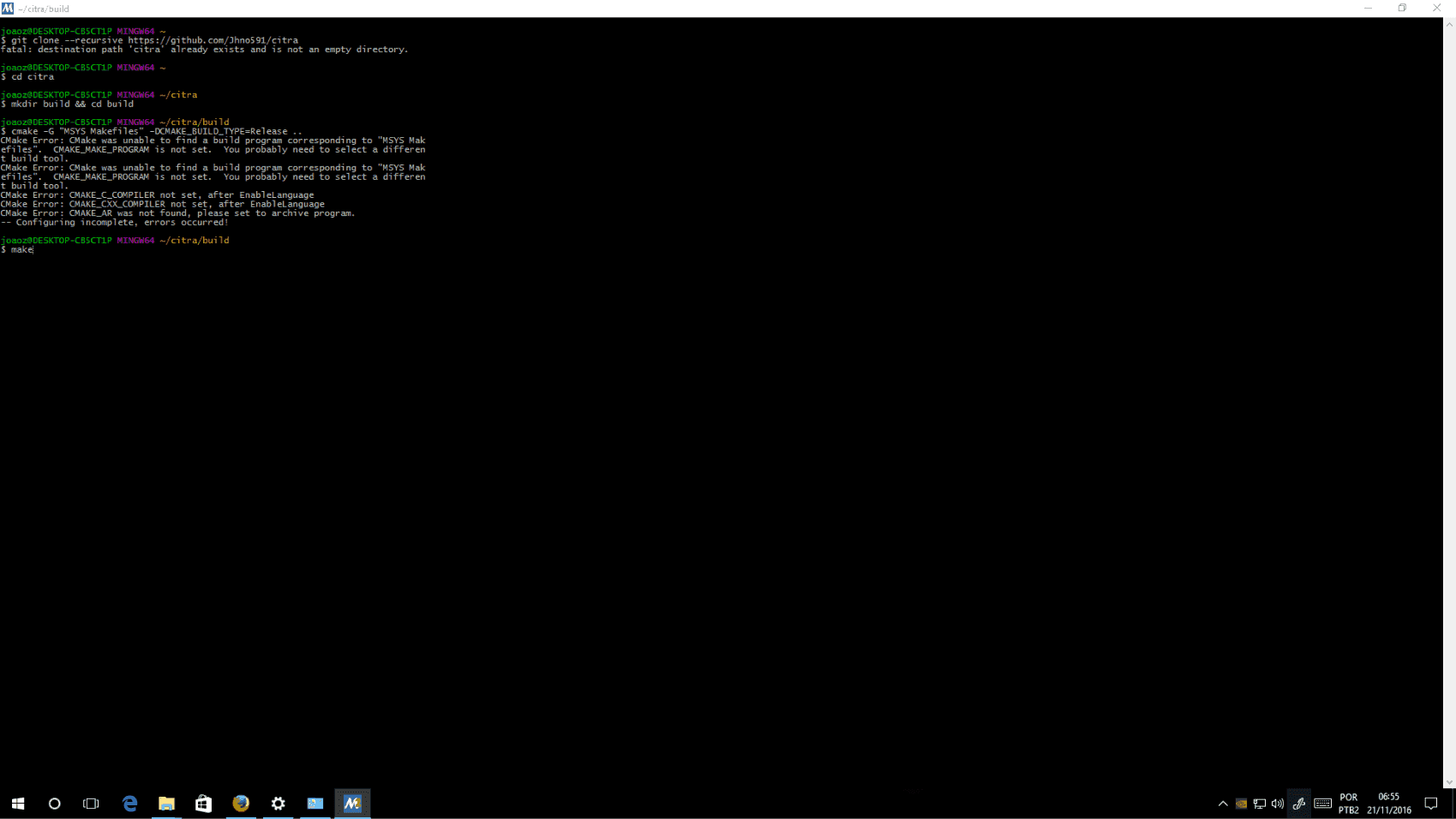1456x819 pixels.
Task: Open the volume control speaker icon
Action: (x=1278, y=804)
